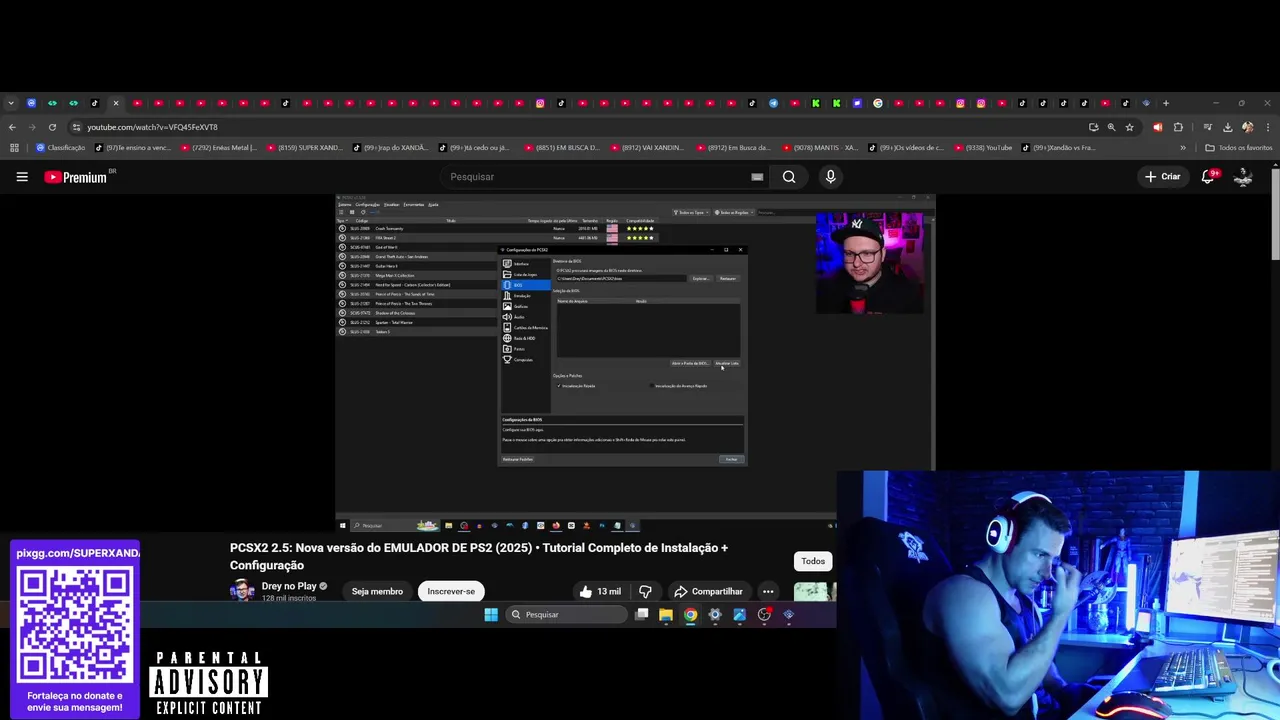Open the Drey no Play channel link
Image resolution: width=1280 pixels, height=720 pixels.
click(x=289, y=586)
